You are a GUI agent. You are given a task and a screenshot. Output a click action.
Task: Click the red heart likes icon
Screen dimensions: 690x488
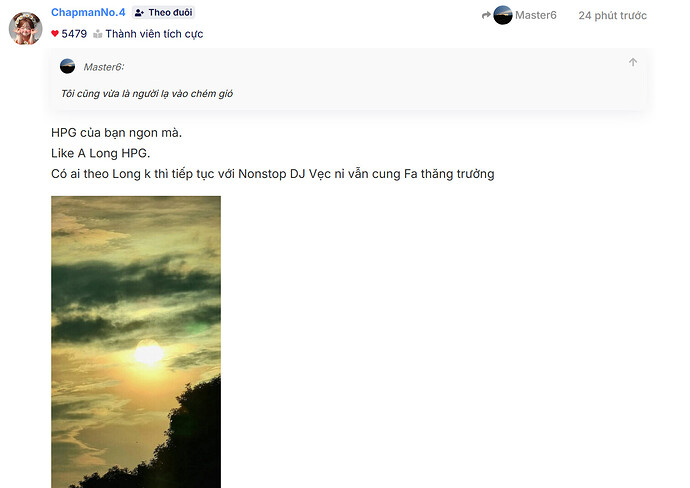(x=55, y=33)
